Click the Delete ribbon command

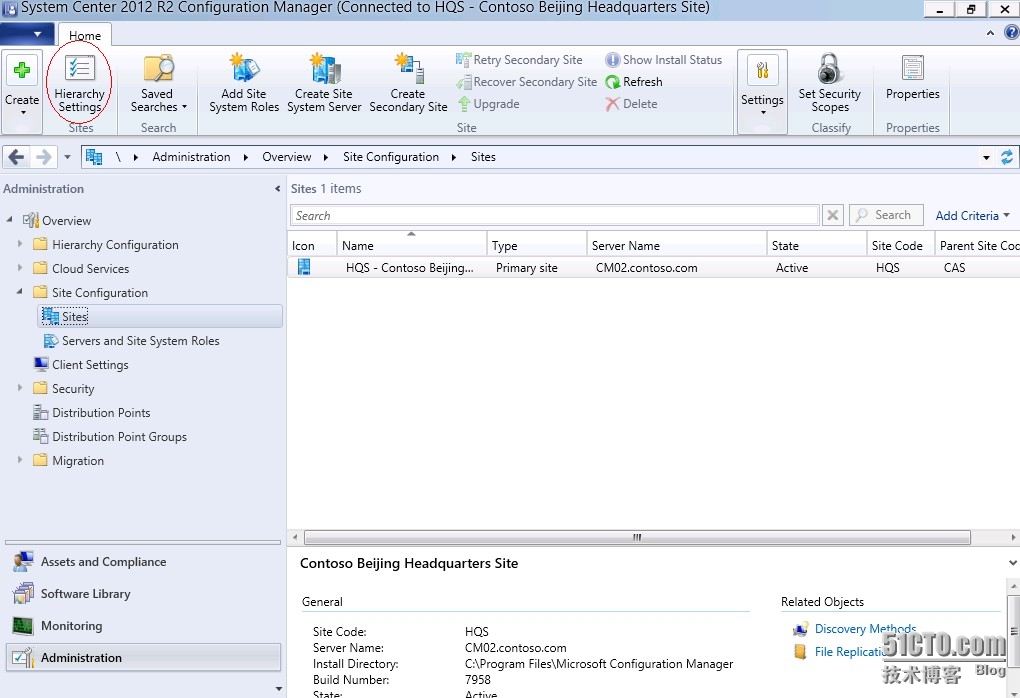tap(631, 104)
